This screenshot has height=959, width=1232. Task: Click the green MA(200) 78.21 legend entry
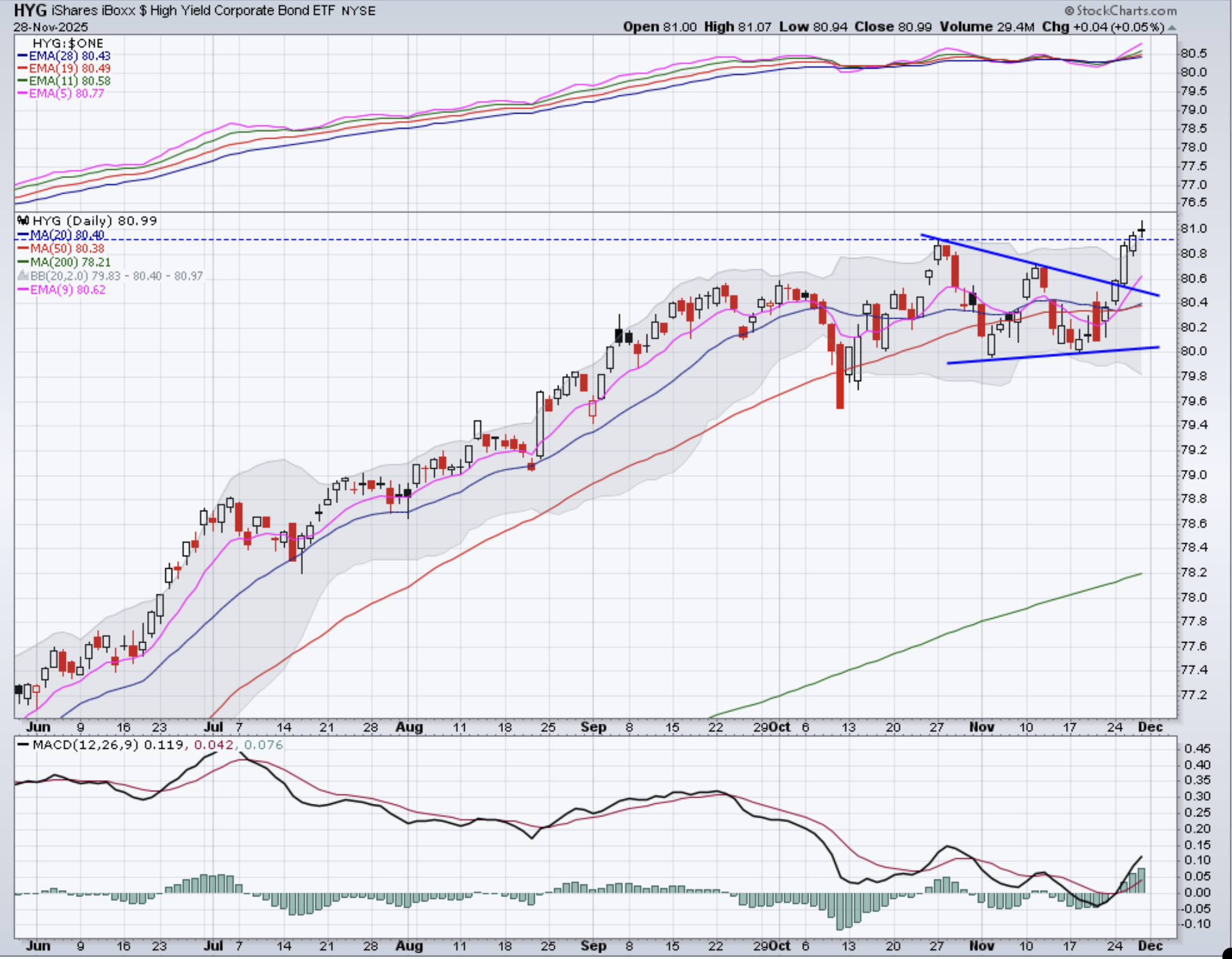click(x=70, y=262)
